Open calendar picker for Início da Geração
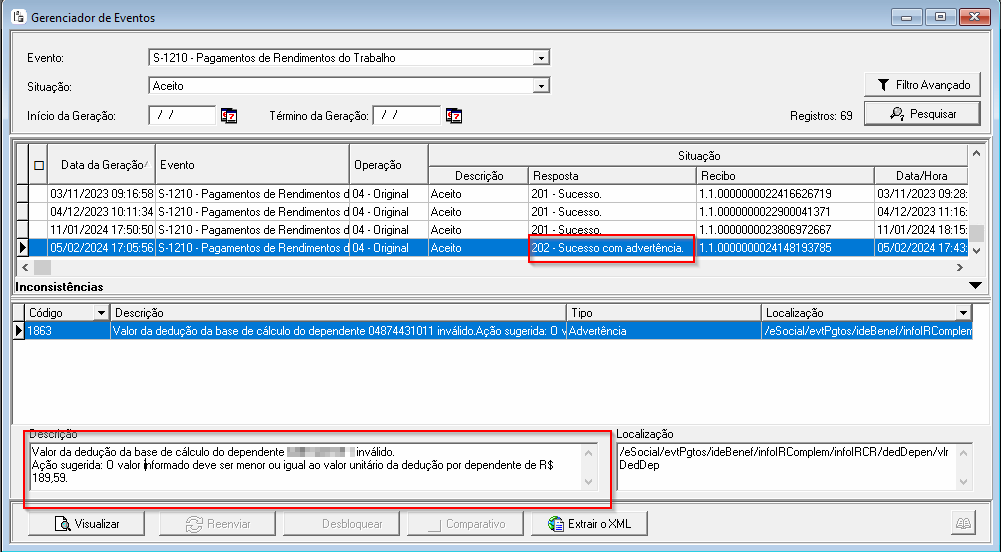 pos(229,116)
